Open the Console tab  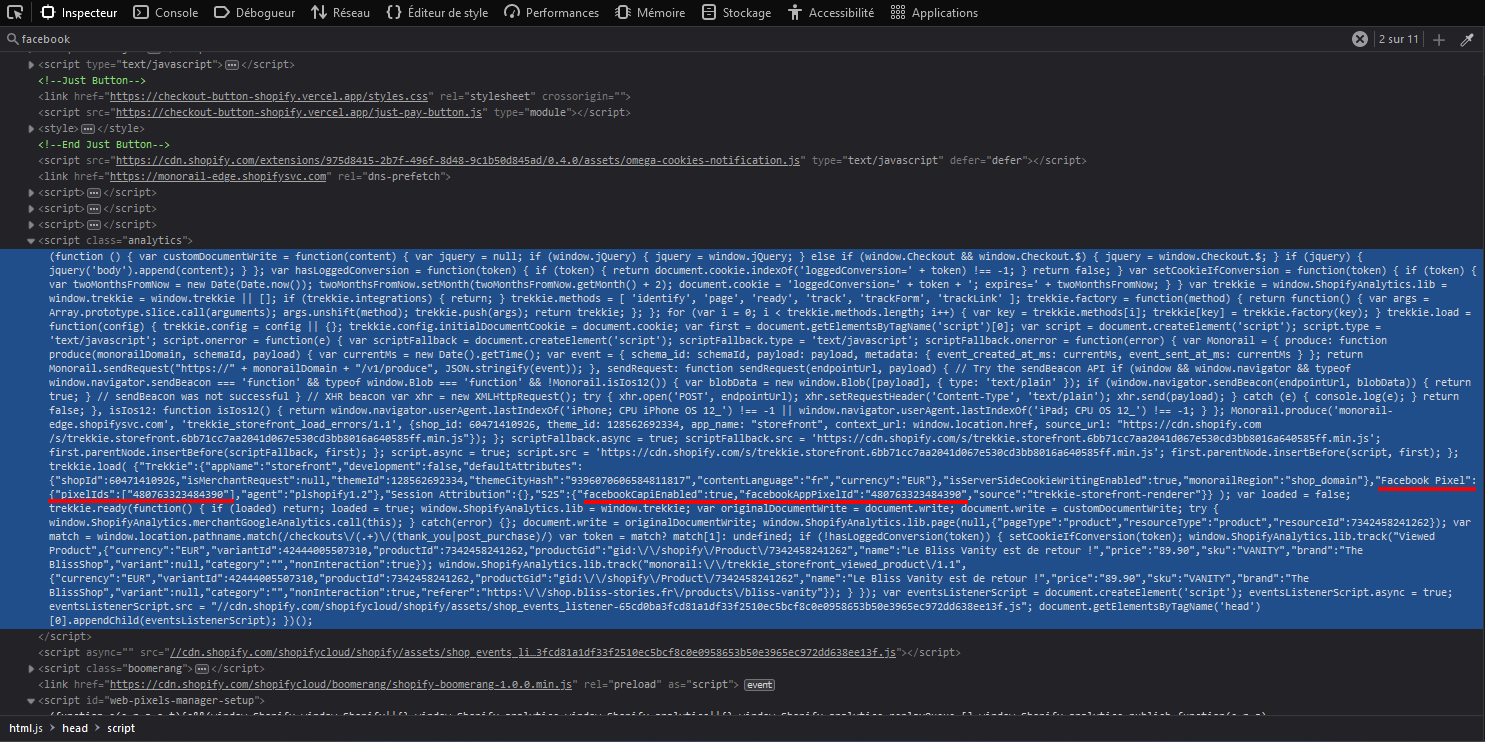point(166,13)
